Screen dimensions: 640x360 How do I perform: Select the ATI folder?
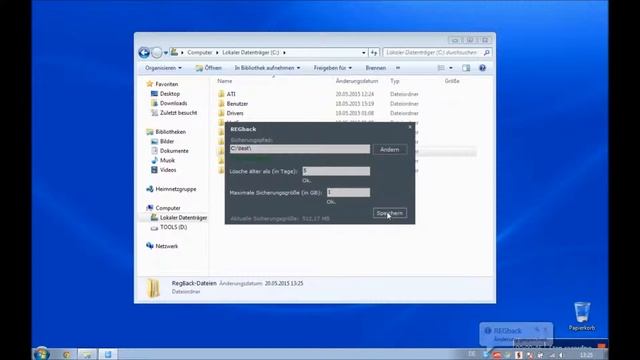(227, 94)
